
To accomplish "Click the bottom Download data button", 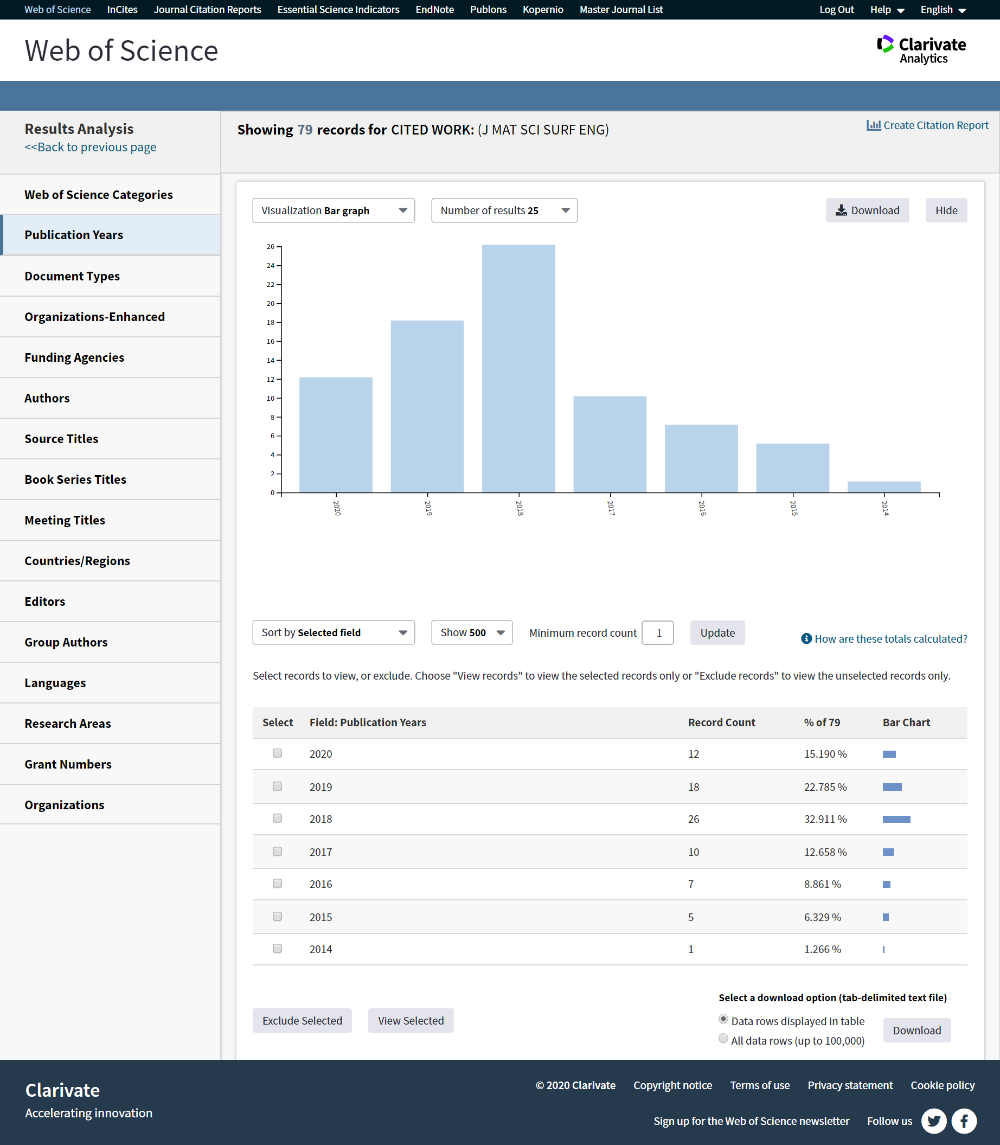I will click(917, 1030).
